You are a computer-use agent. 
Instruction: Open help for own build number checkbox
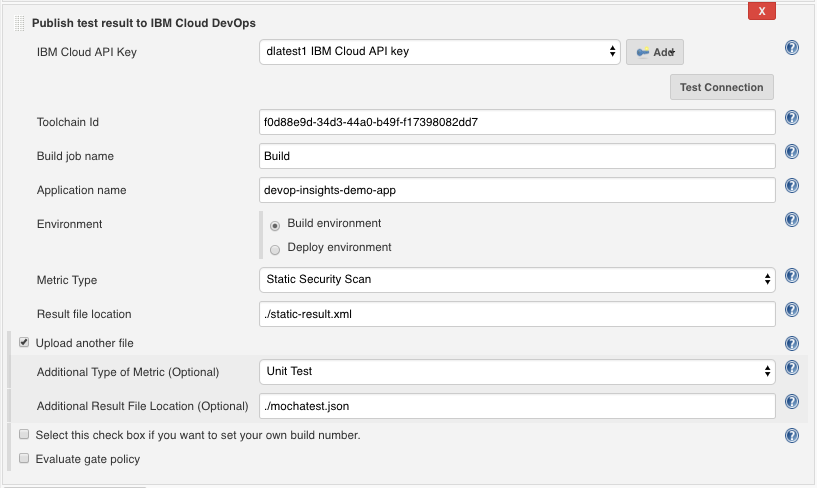[x=791, y=435]
